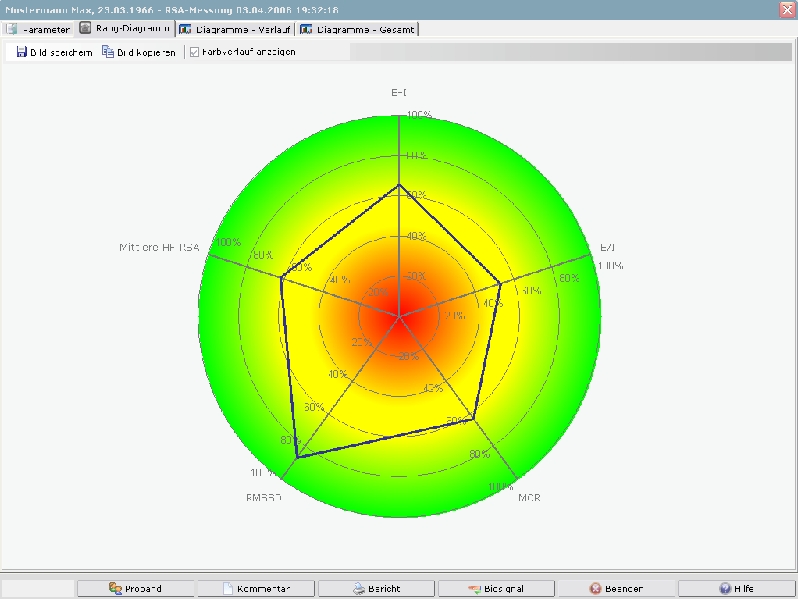The width and height of the screenshot is (798, 599).
Task: Click the E/I axis label on the right
Action: coord(607,247)
